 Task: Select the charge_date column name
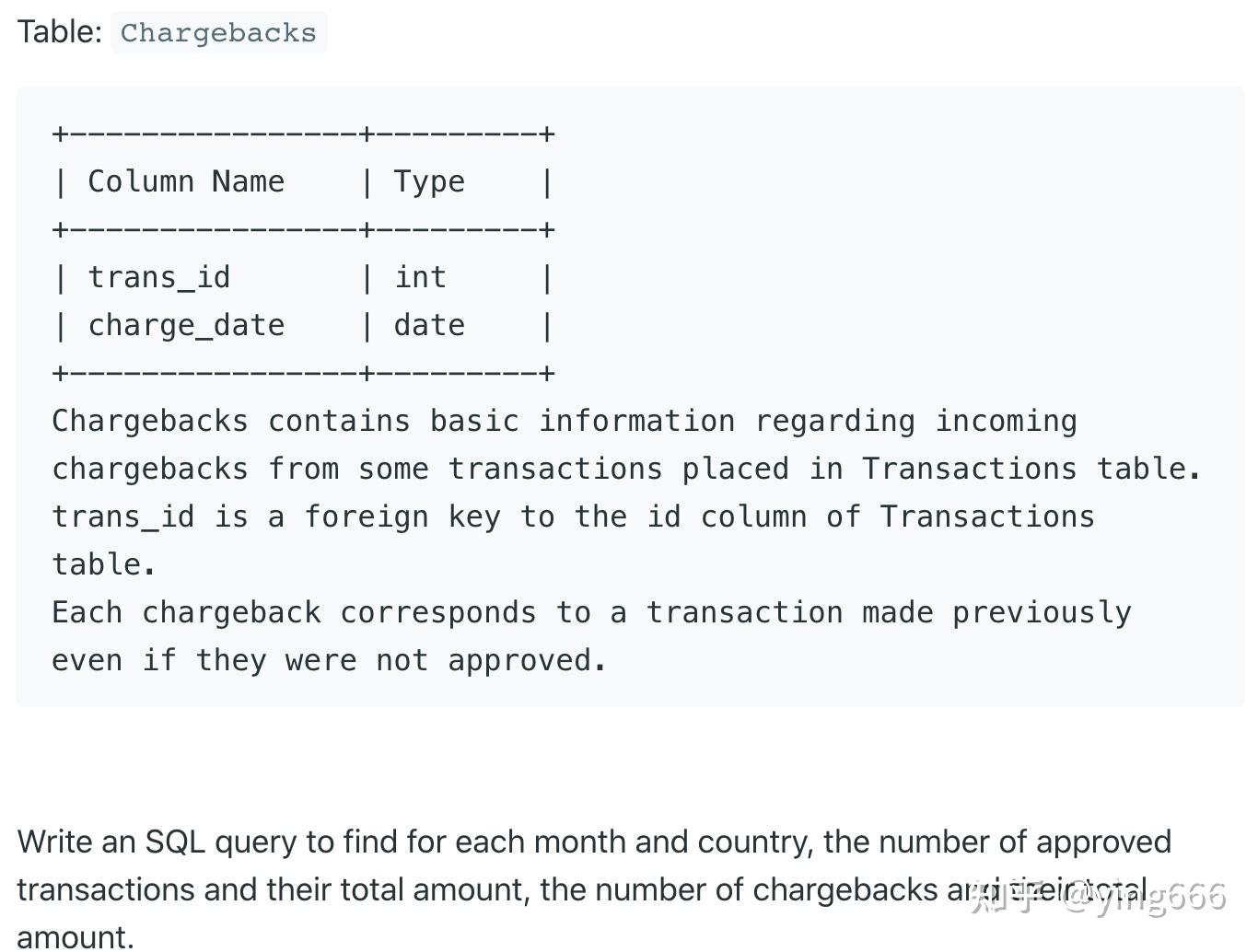(186, 325)
